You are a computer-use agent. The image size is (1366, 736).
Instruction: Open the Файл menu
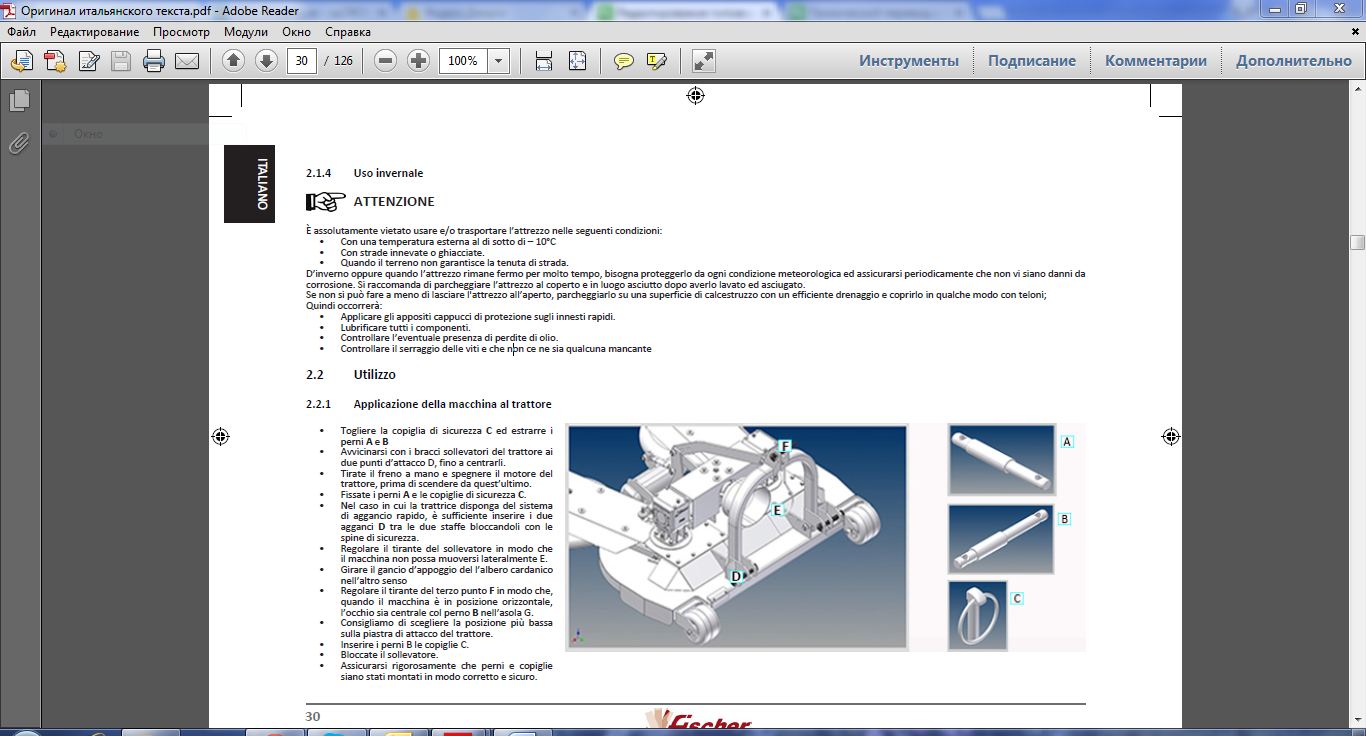[x=21, y=32]
